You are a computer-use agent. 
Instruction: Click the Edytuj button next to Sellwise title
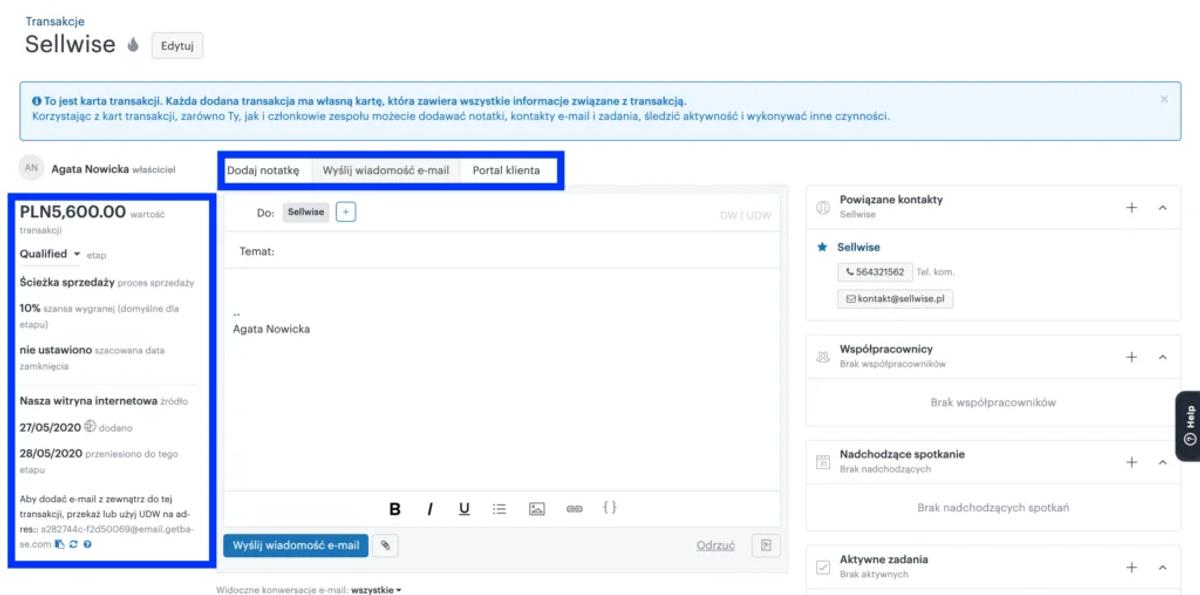177,45
